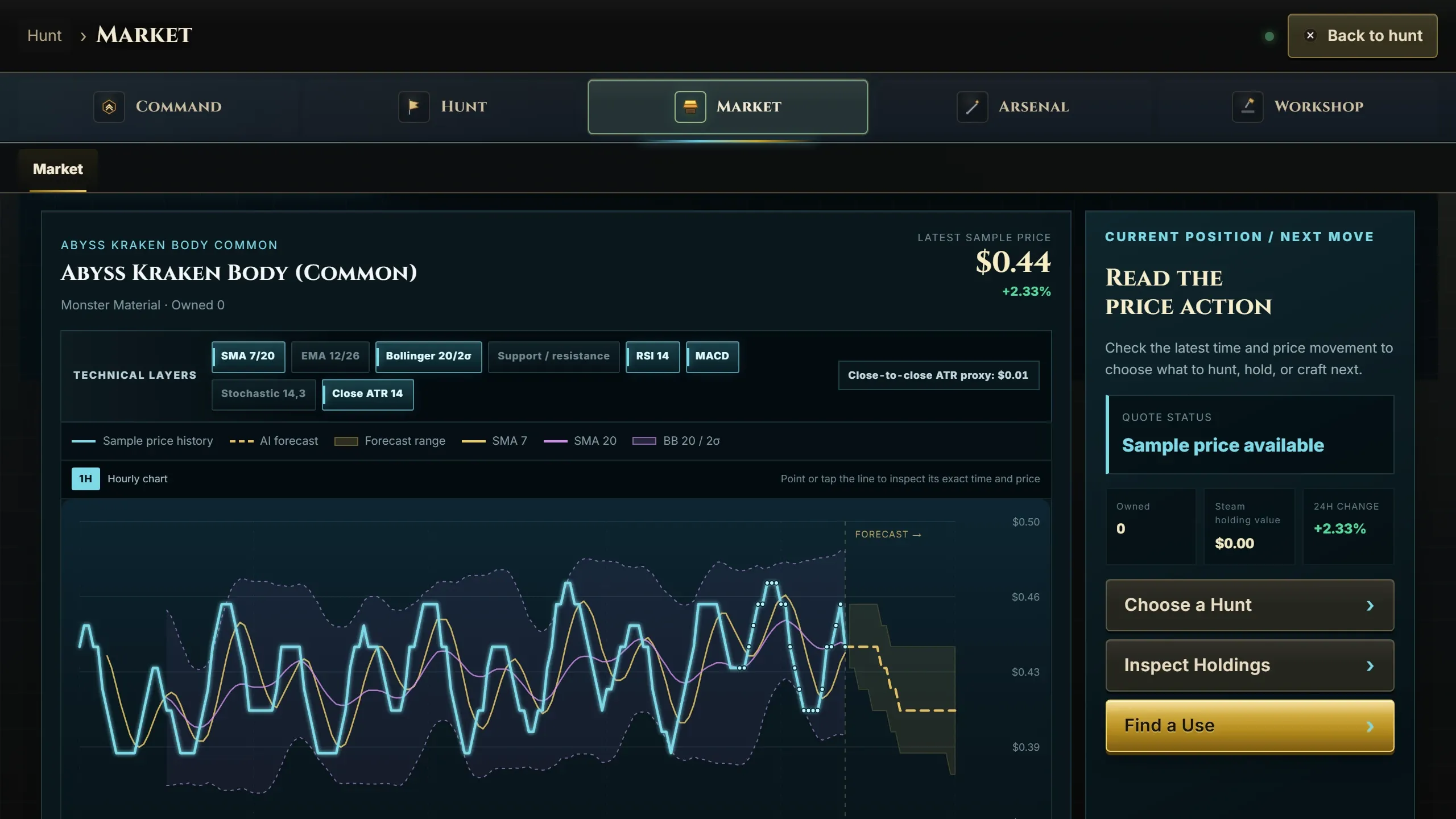The height and width of the screenshot is (819, 1456).
Task: Select the Market section tab
Action: [x=727, y=106]
